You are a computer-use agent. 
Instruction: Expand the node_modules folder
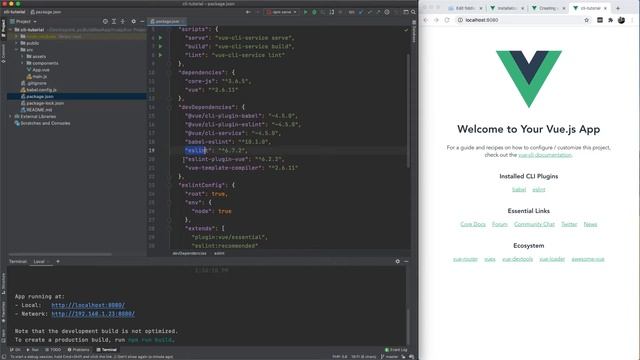(16, 36)
